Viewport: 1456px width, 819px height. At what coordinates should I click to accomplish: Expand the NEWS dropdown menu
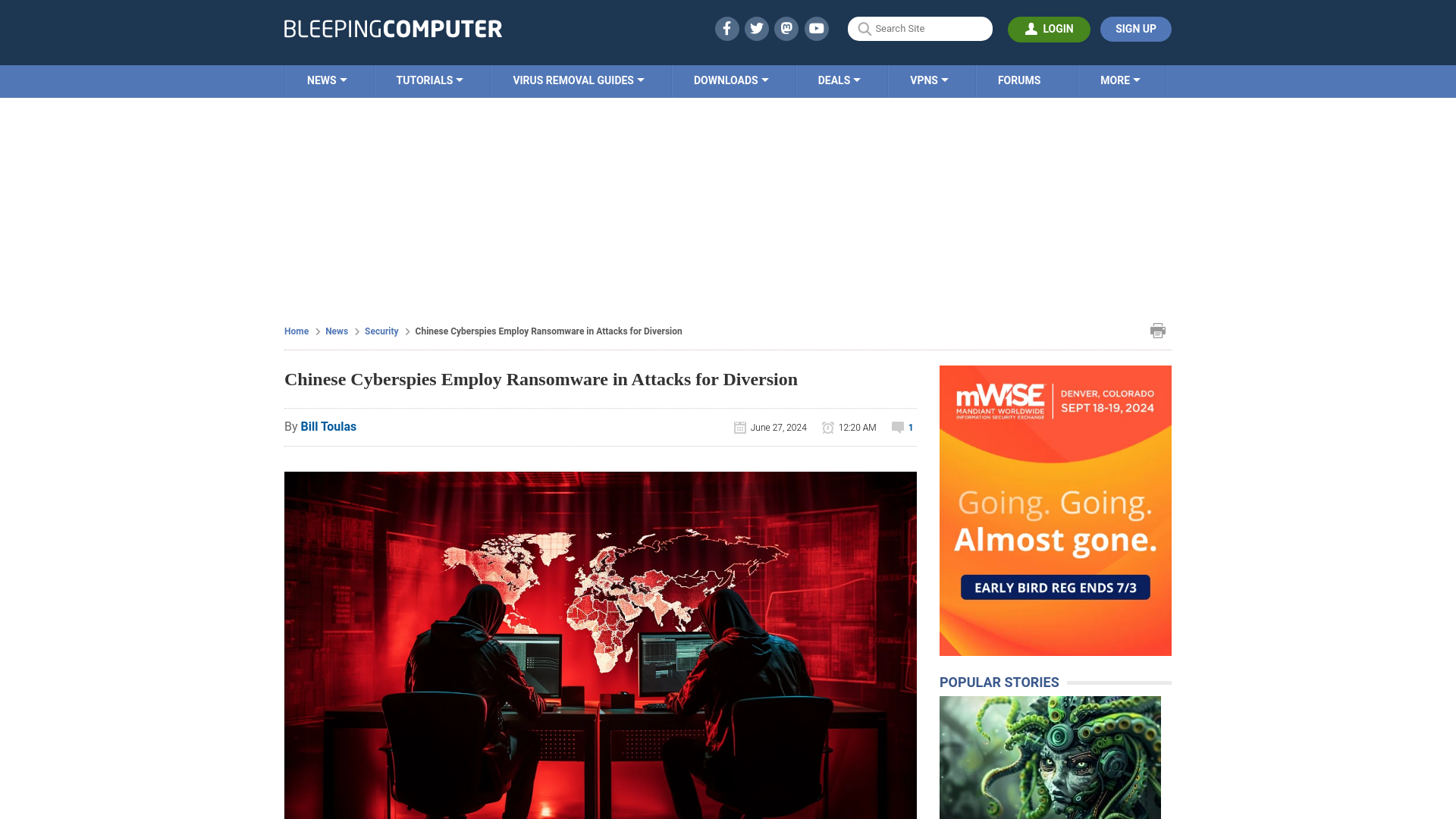(x=327, y=81)
